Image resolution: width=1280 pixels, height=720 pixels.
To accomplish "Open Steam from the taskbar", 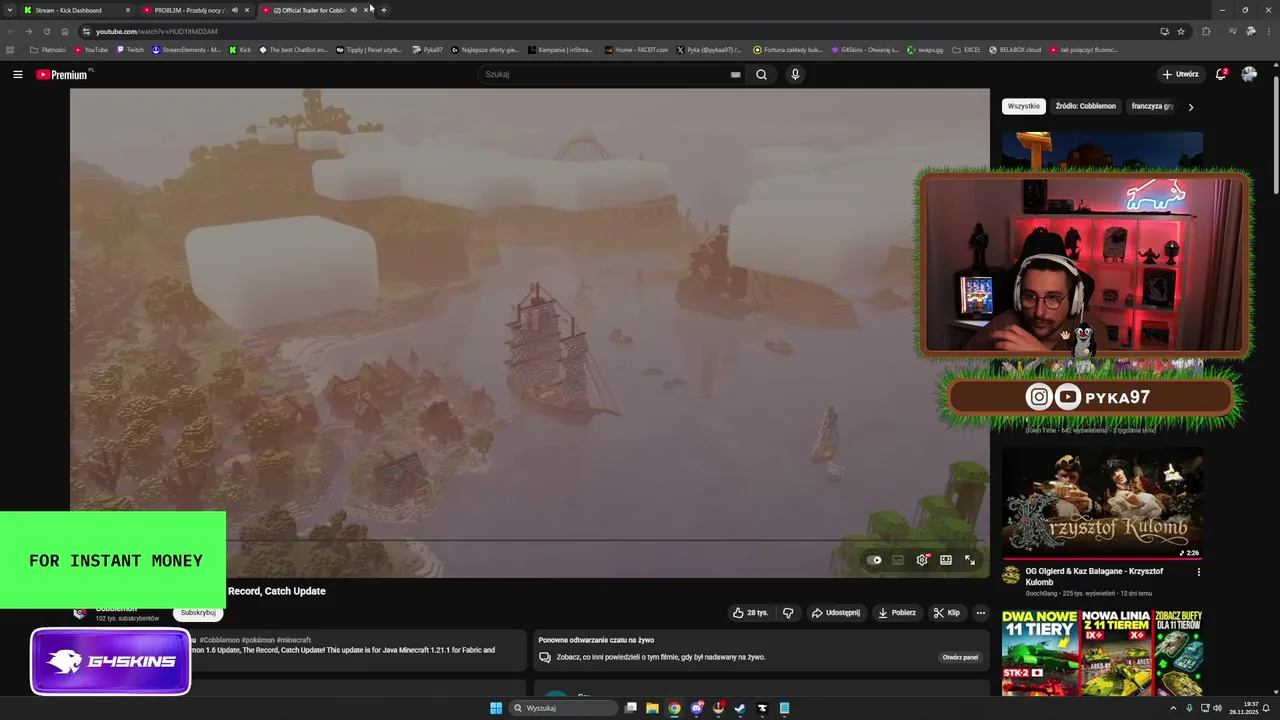I will [x=740, y=708].
